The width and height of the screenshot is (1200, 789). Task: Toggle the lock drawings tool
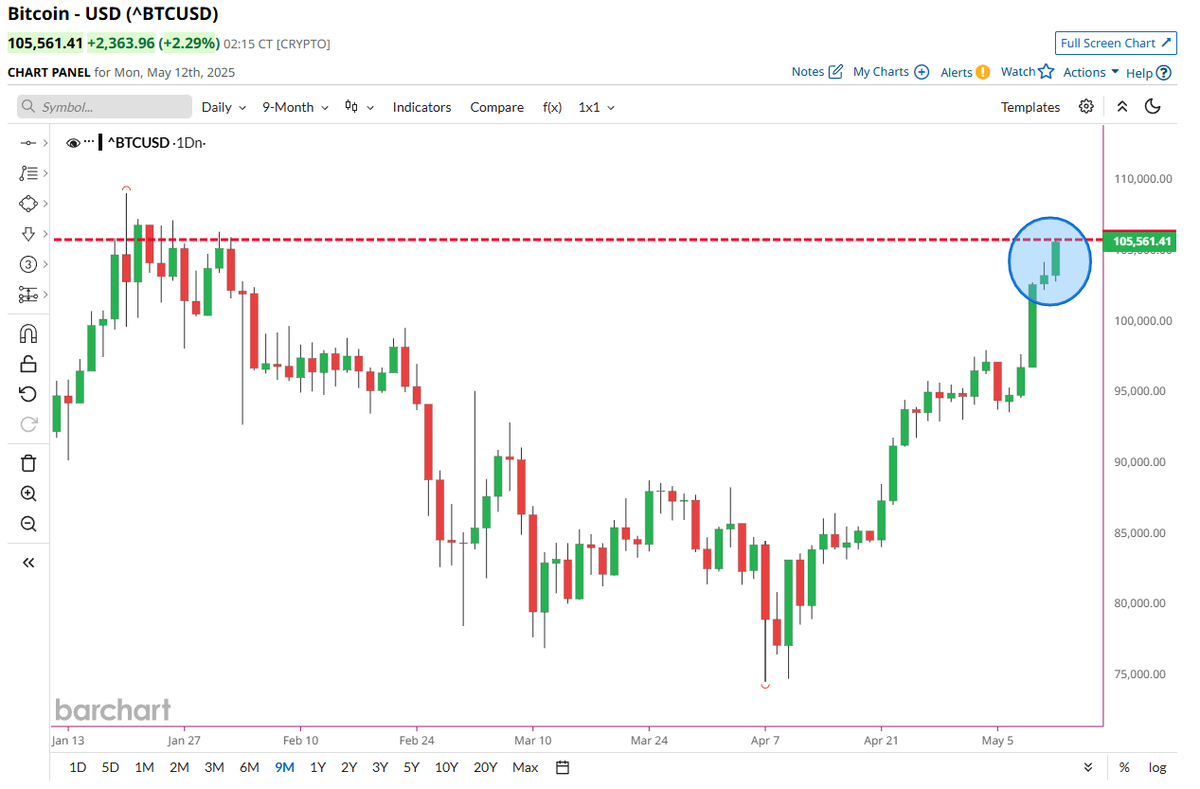(28, 363)
